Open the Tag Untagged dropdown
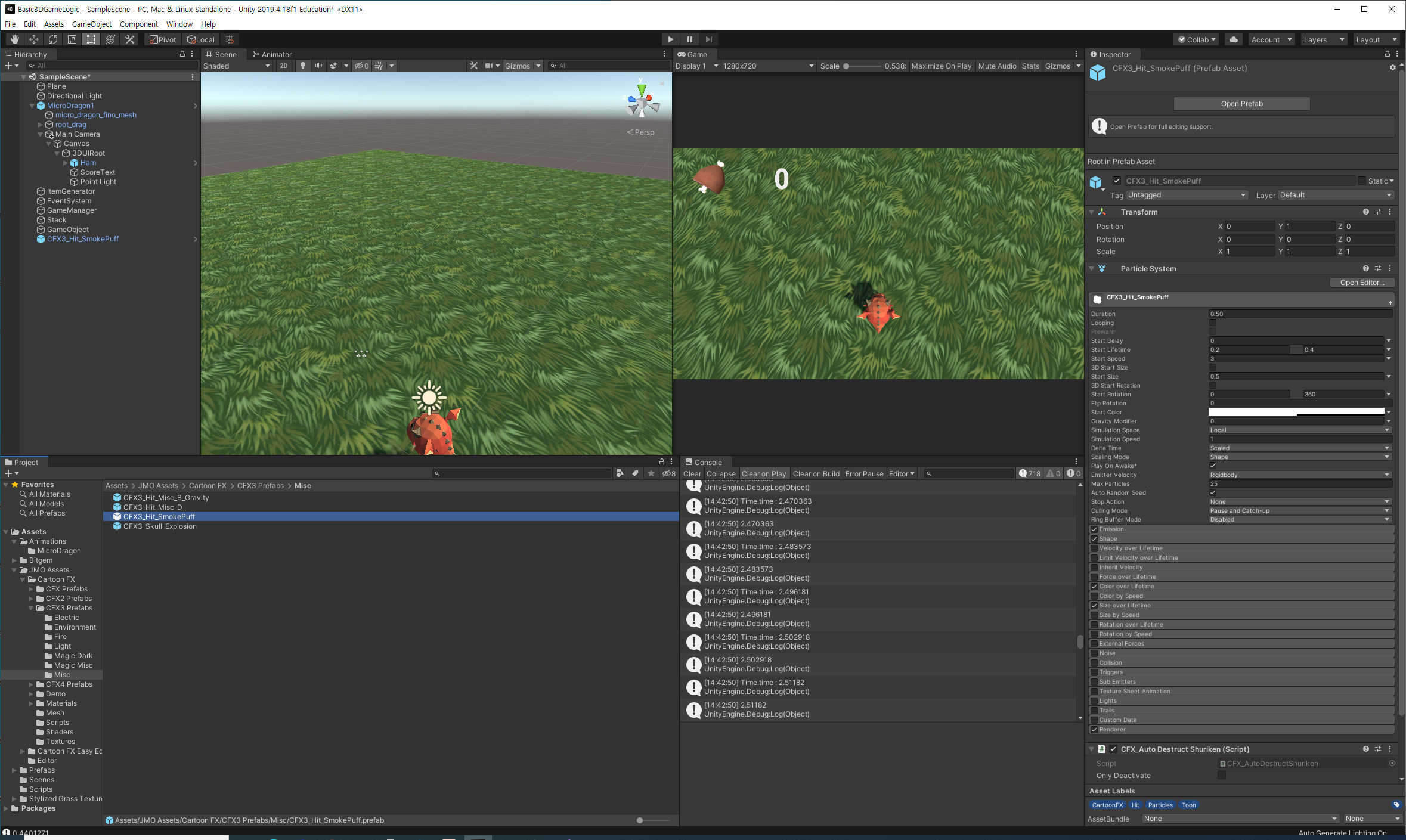The image size is (1406, 840). point(1187,195)
